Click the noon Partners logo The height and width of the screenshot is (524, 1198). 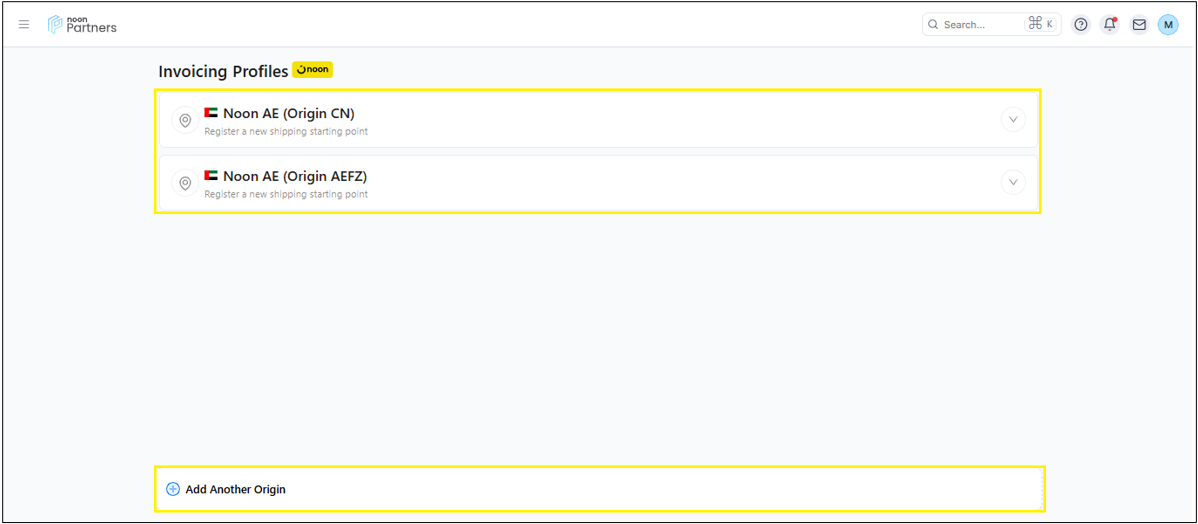[x=82, y=25]
